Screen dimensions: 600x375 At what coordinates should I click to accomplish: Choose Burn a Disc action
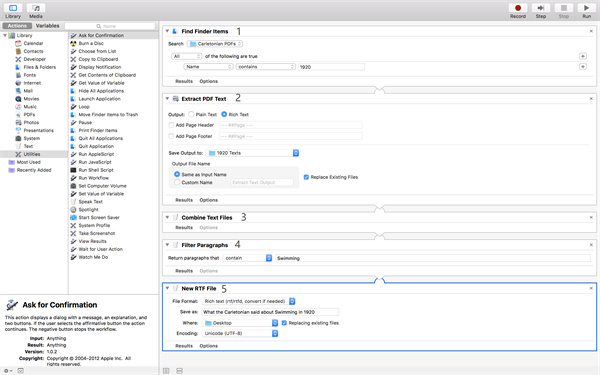tap(91, 43)
